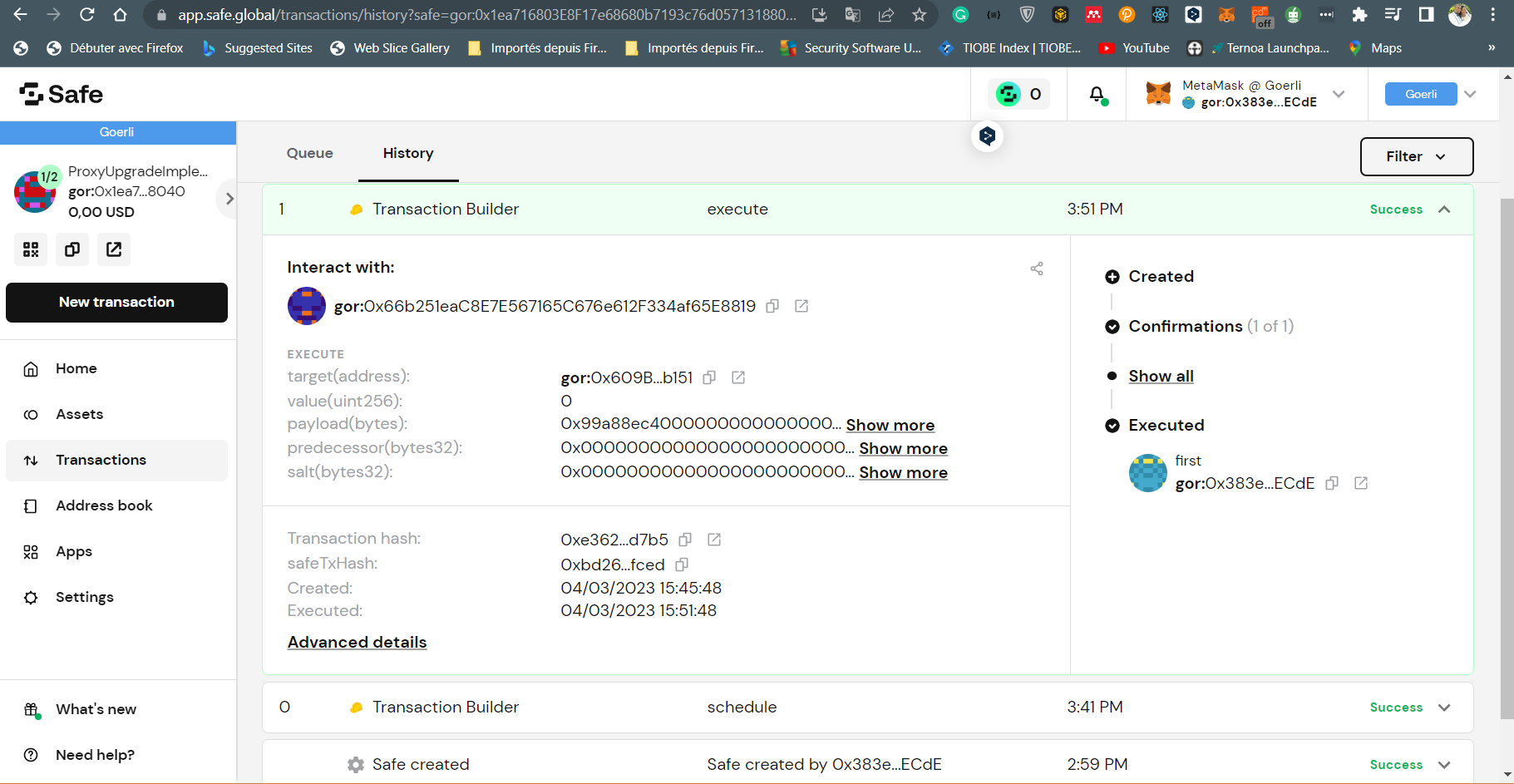Open Apps in sidebar
The height and width of the screenshot is (784, 1514).
(116, 551)
